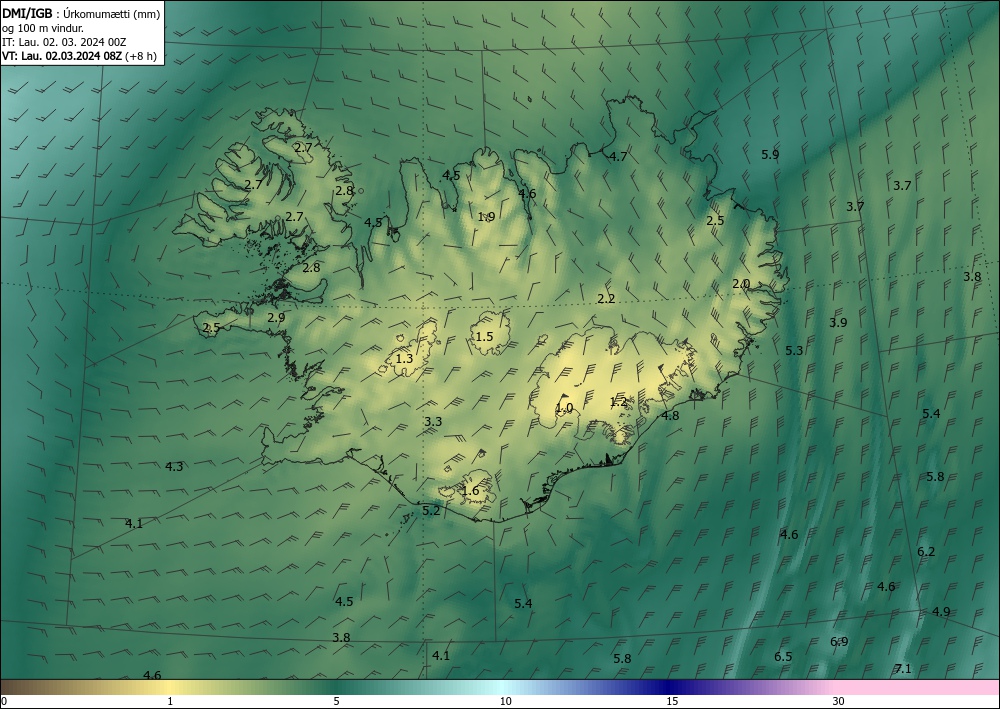Image resolution: width=1000 pixels, height=709 pixels.
Task: Click the colour scale label "0"
Action: (x=4, y=701)
